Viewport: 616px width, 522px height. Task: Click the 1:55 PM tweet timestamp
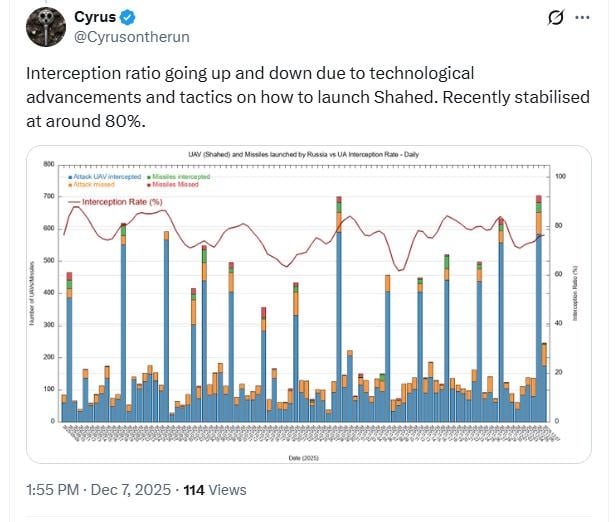(54, 490)
